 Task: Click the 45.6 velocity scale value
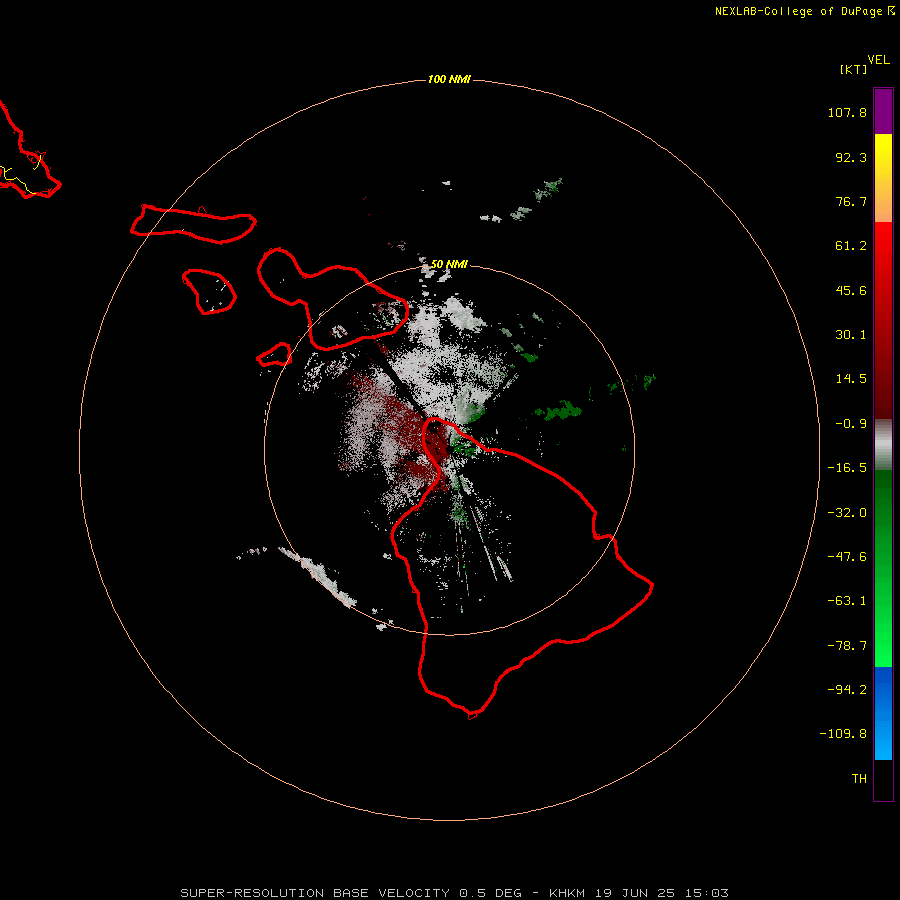coord(851,290)
